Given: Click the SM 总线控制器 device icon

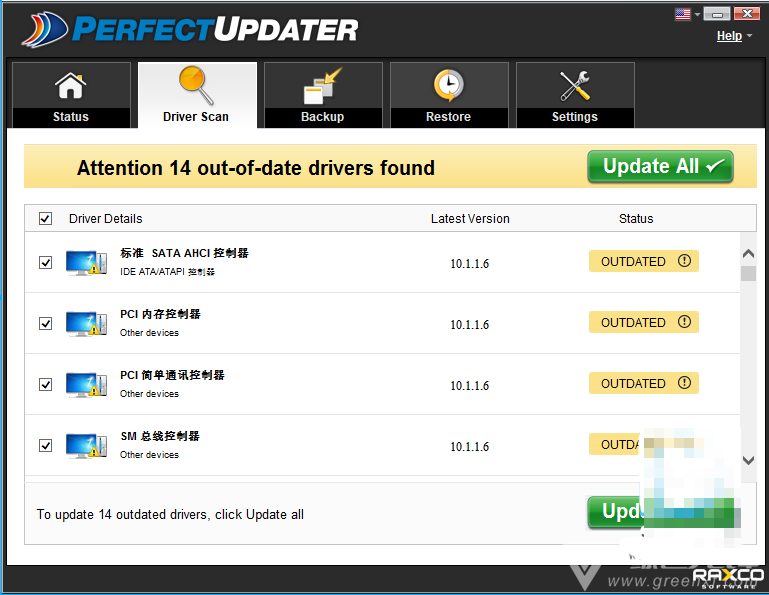Looking at the screenshot, I should pos(86,445).
